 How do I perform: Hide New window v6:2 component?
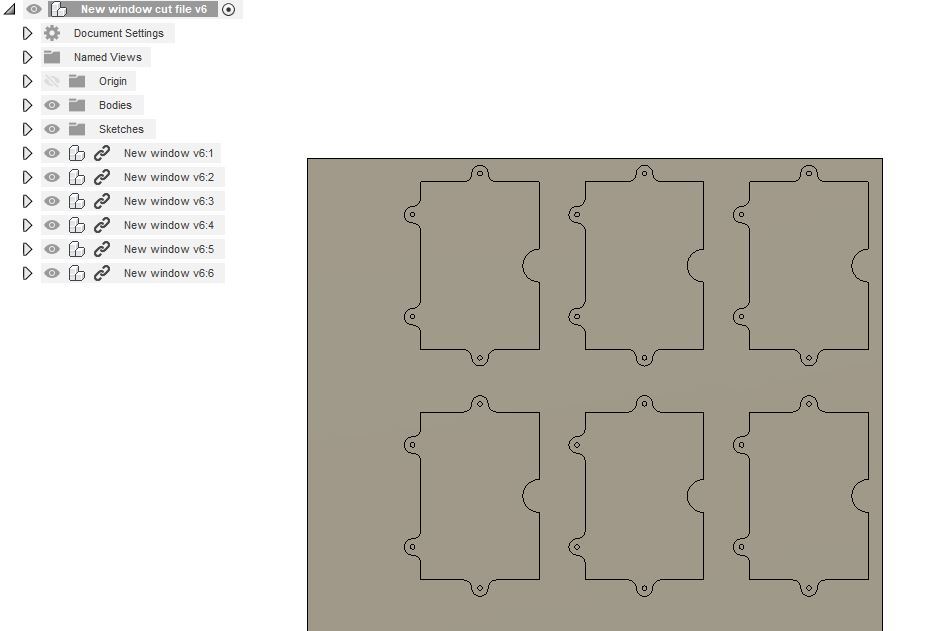pos(52,177)
